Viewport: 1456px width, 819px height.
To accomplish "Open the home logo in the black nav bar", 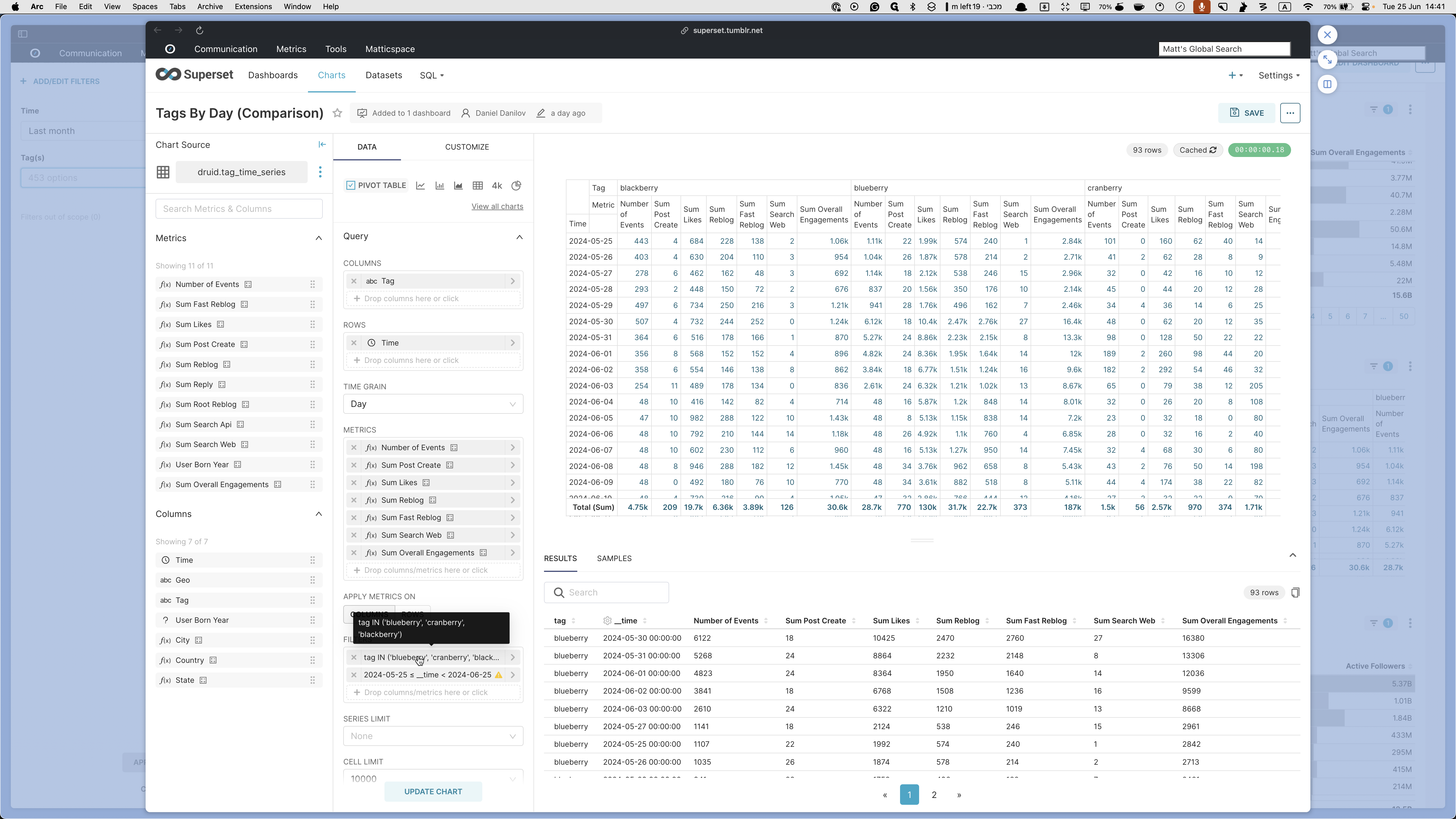I will [170, 49].
